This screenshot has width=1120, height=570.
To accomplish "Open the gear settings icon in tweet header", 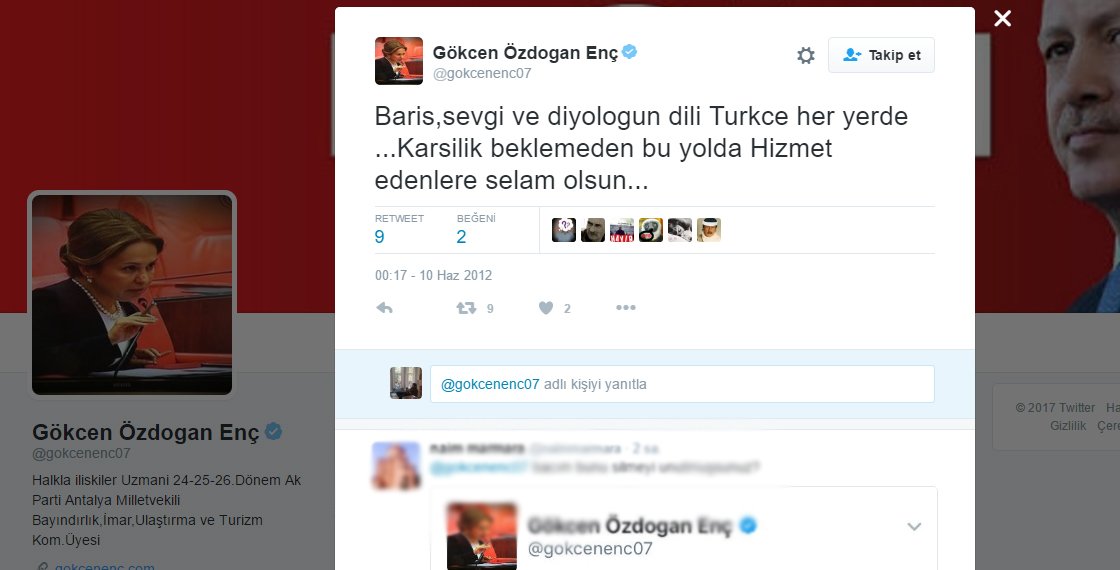I will click(x=806, y=55).
